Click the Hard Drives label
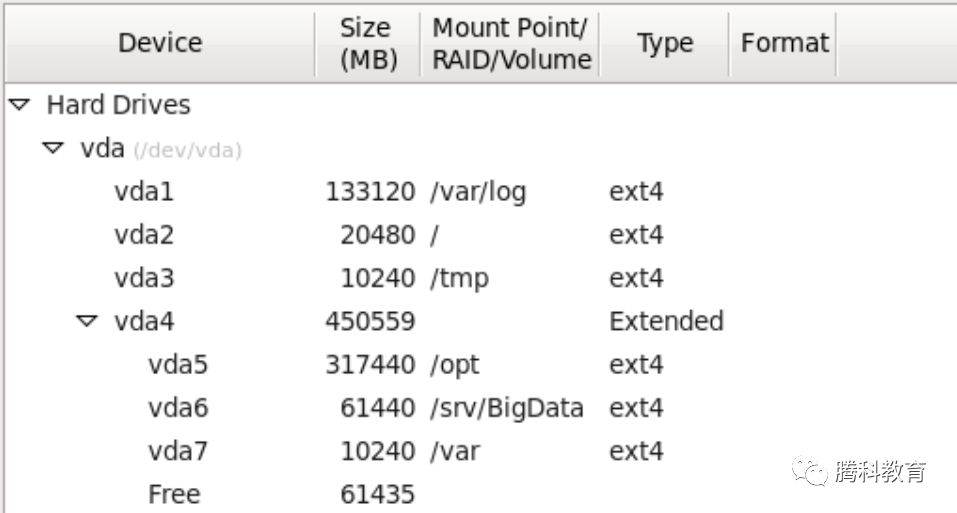 [x=118, y=105]
